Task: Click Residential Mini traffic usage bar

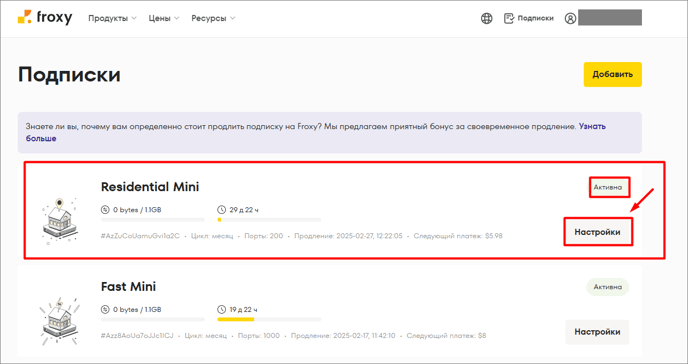Action: point(153,220)
